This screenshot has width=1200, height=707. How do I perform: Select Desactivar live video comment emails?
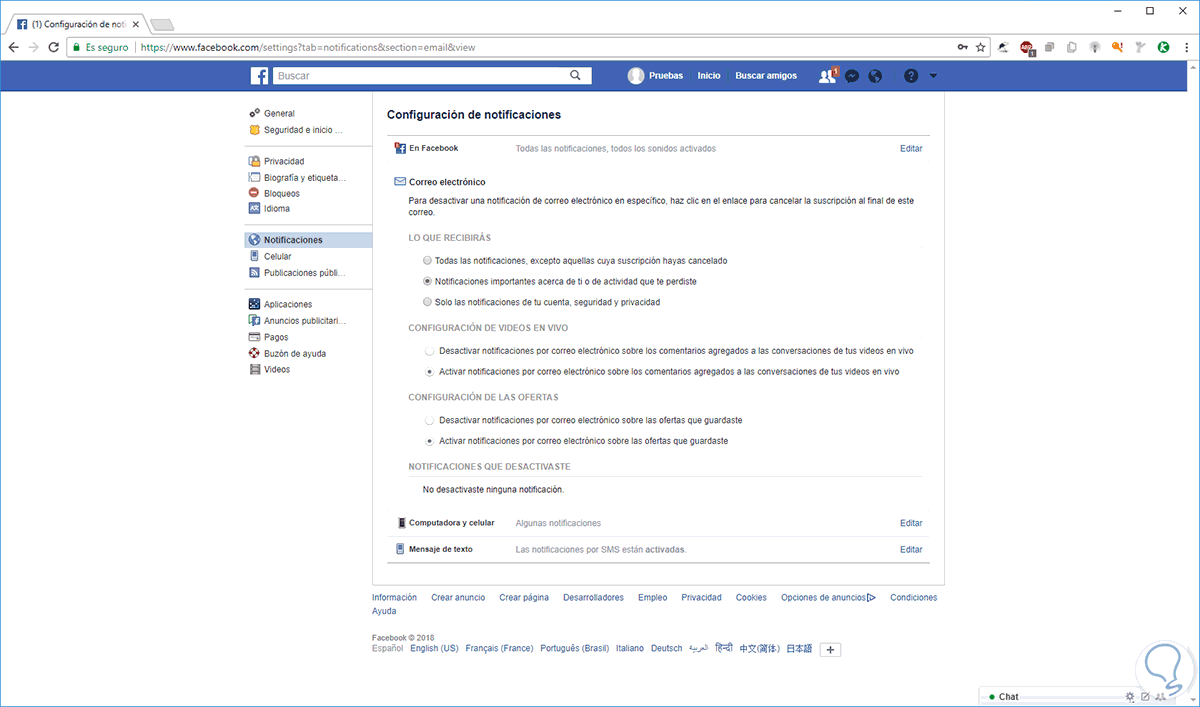(x=430, y=351)
